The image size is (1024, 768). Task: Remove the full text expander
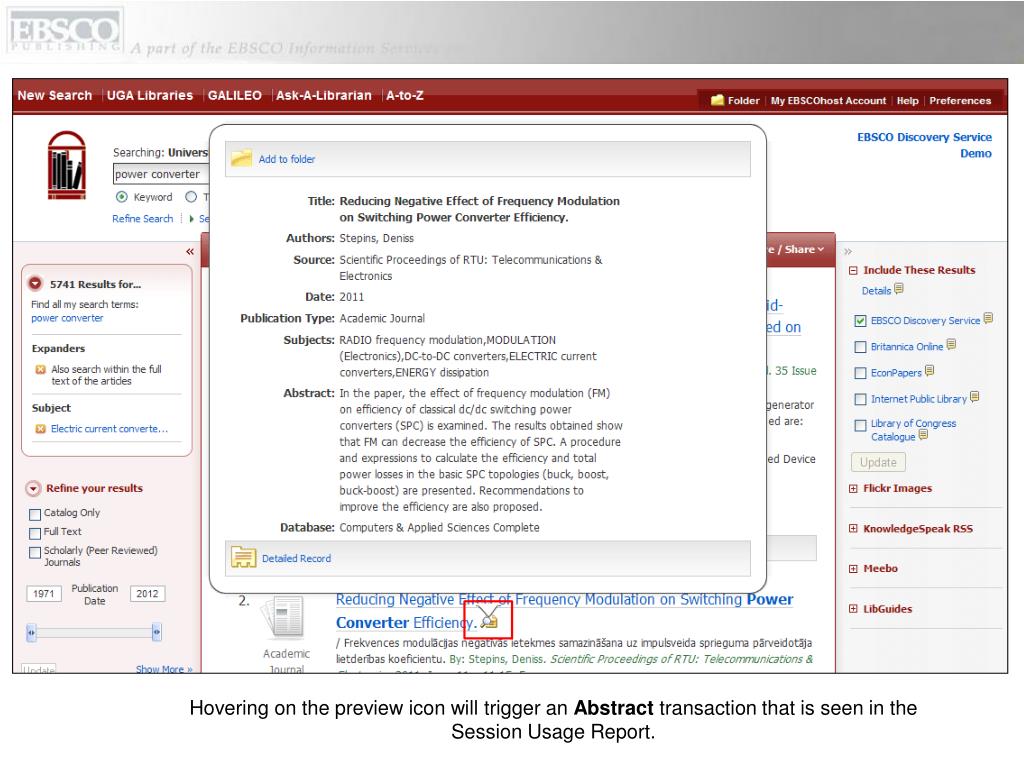40,370
